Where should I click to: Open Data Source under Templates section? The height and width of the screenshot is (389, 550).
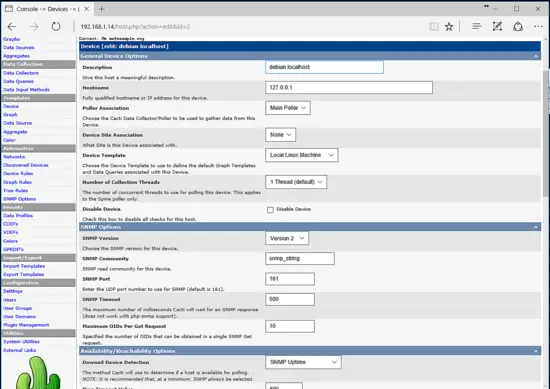coord(18,123)
